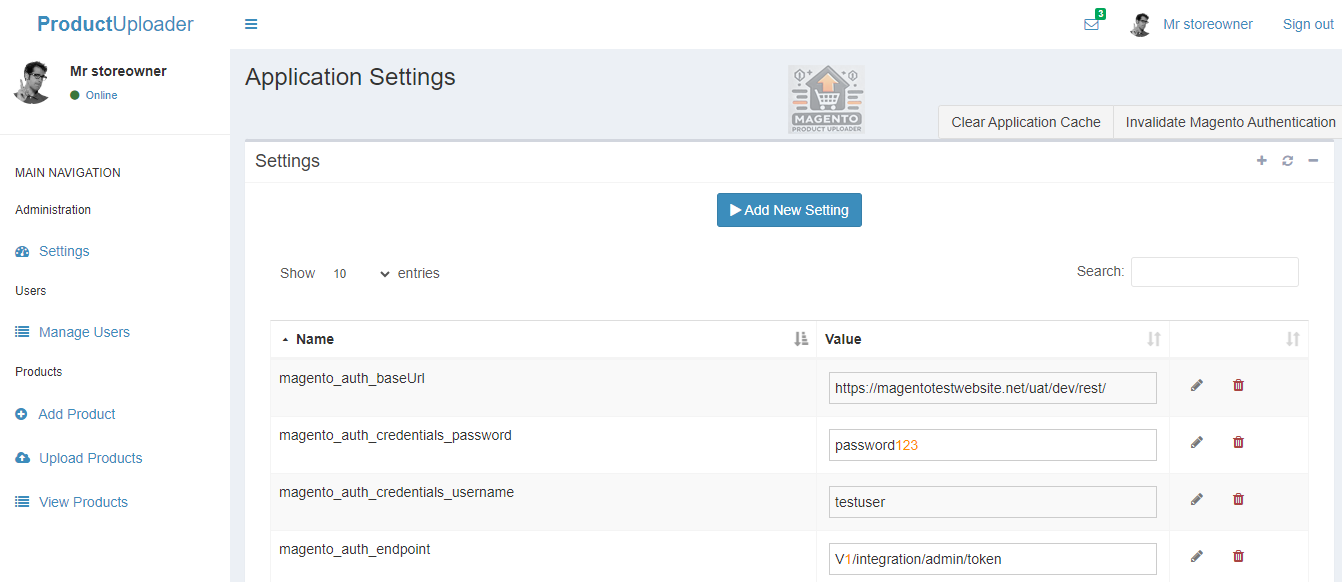Edit the magento_auth_baseUrl setting pencil icon
The height and width of the screenshot is (582, 1342).
(x=1196, y=385)
